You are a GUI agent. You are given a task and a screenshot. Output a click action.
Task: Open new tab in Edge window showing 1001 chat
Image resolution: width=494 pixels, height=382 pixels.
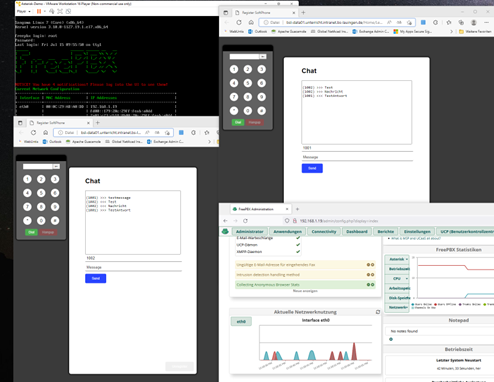point(303,13)
